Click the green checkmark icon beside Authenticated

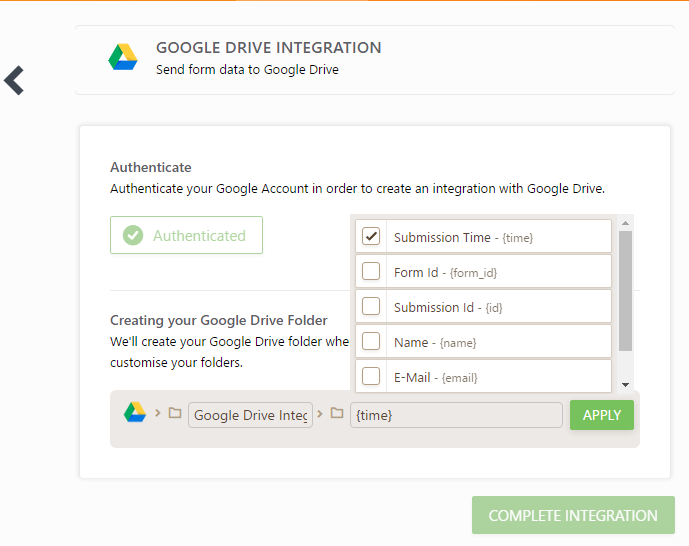[x=132, y=236]
